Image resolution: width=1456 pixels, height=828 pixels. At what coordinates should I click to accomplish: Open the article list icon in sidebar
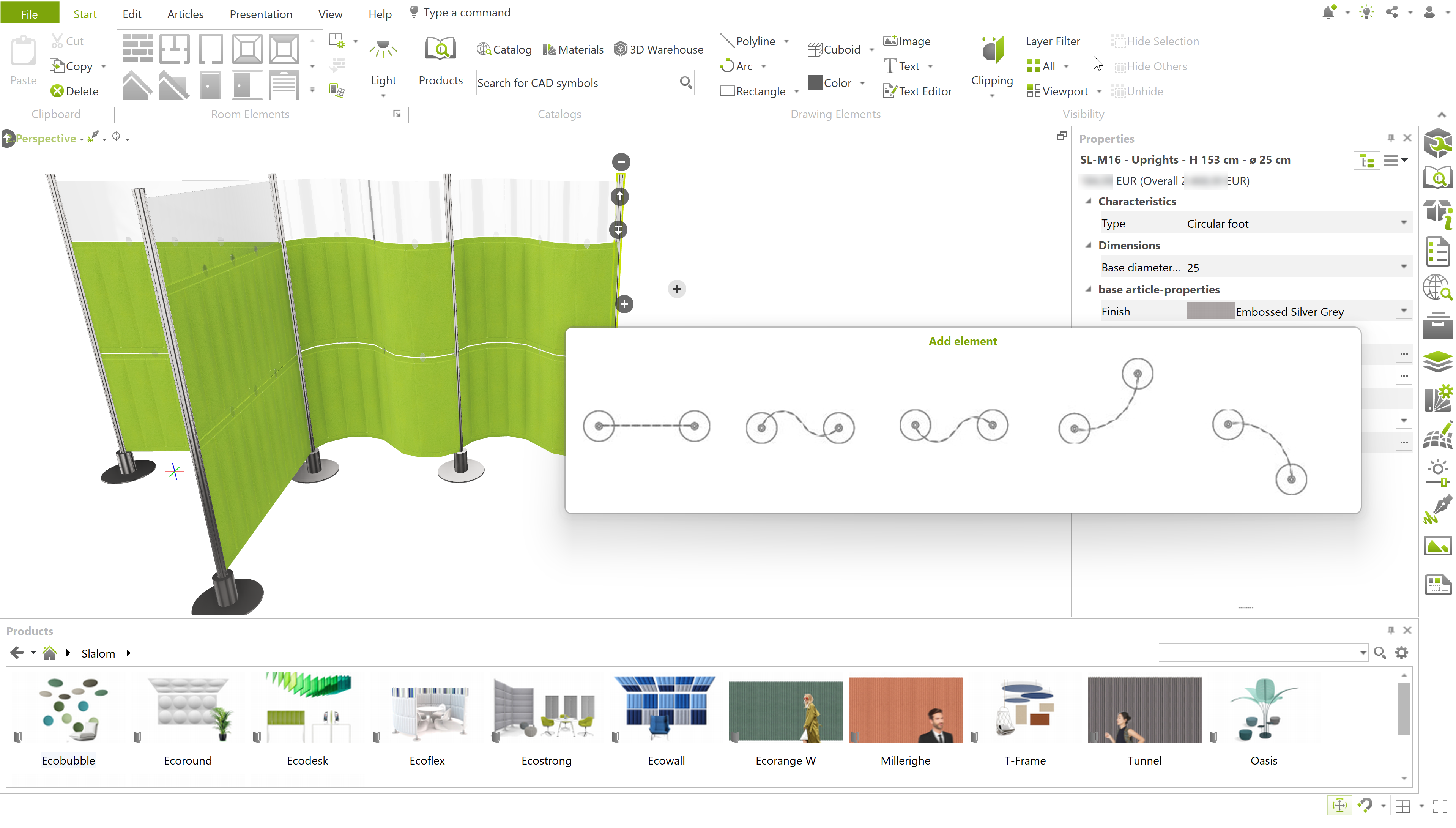(x=1438, y=252)
